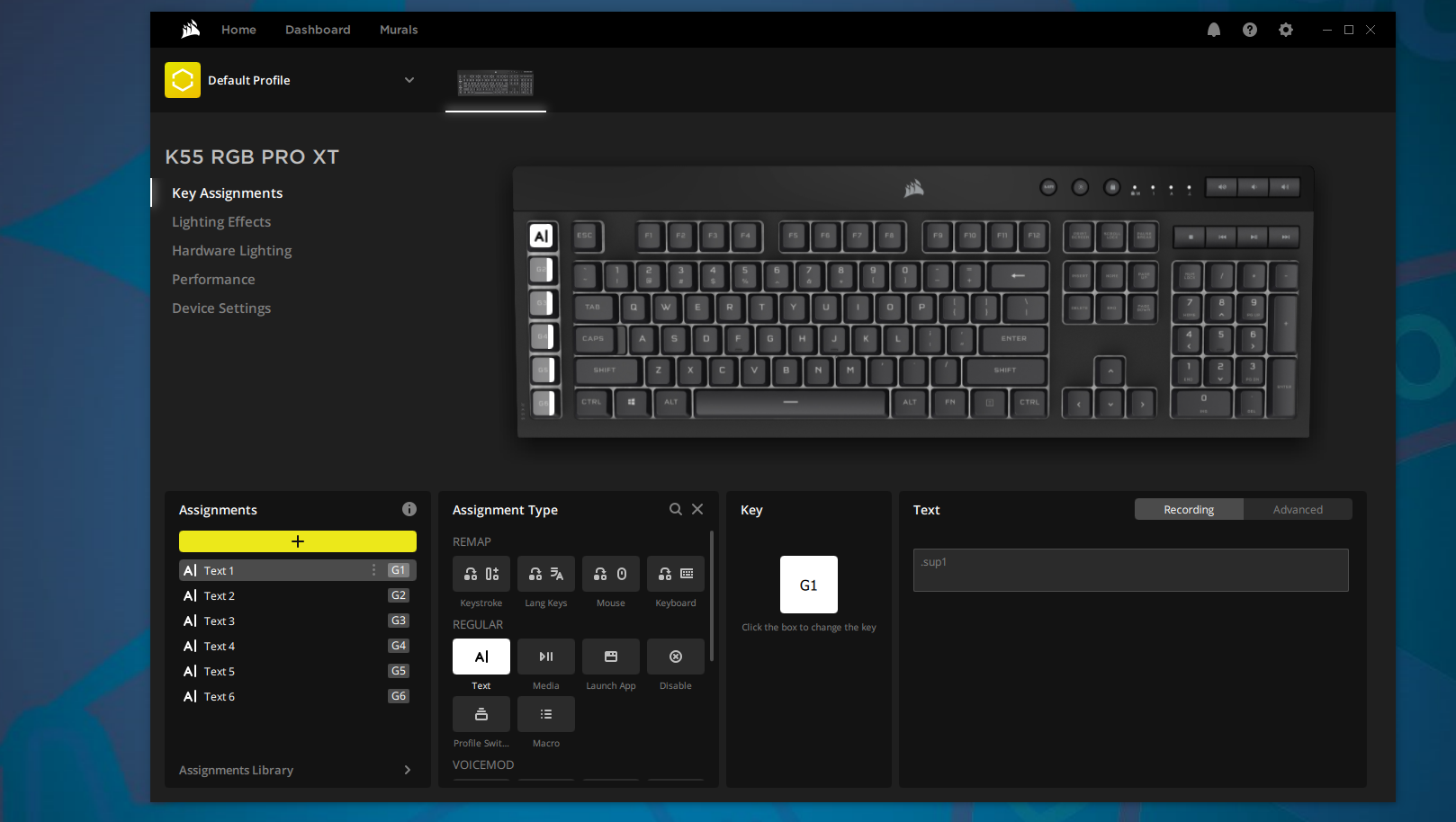Choose the Launch App assignment type

pos(611,657)
